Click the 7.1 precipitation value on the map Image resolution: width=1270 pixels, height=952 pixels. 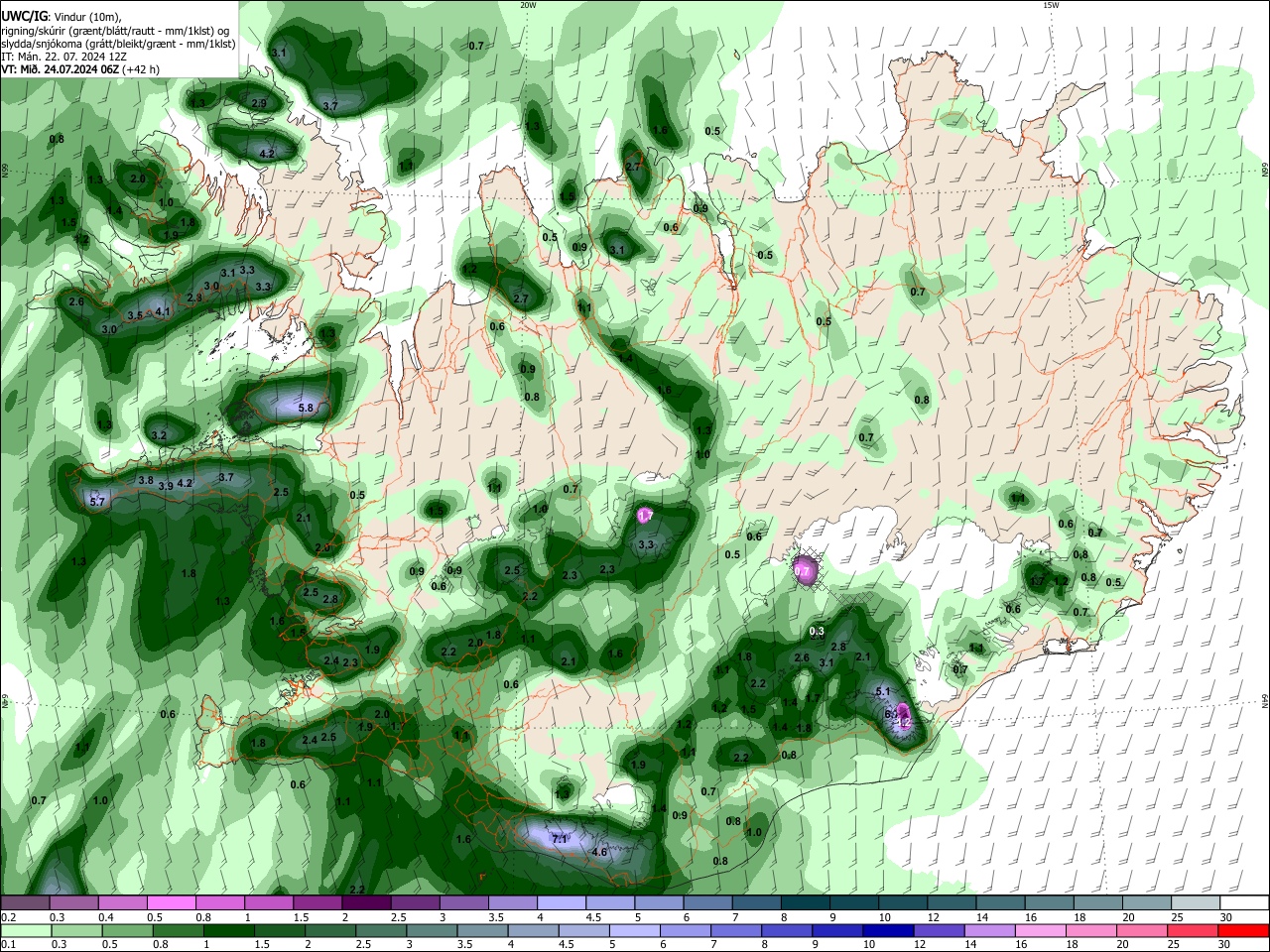coord(560,839)
